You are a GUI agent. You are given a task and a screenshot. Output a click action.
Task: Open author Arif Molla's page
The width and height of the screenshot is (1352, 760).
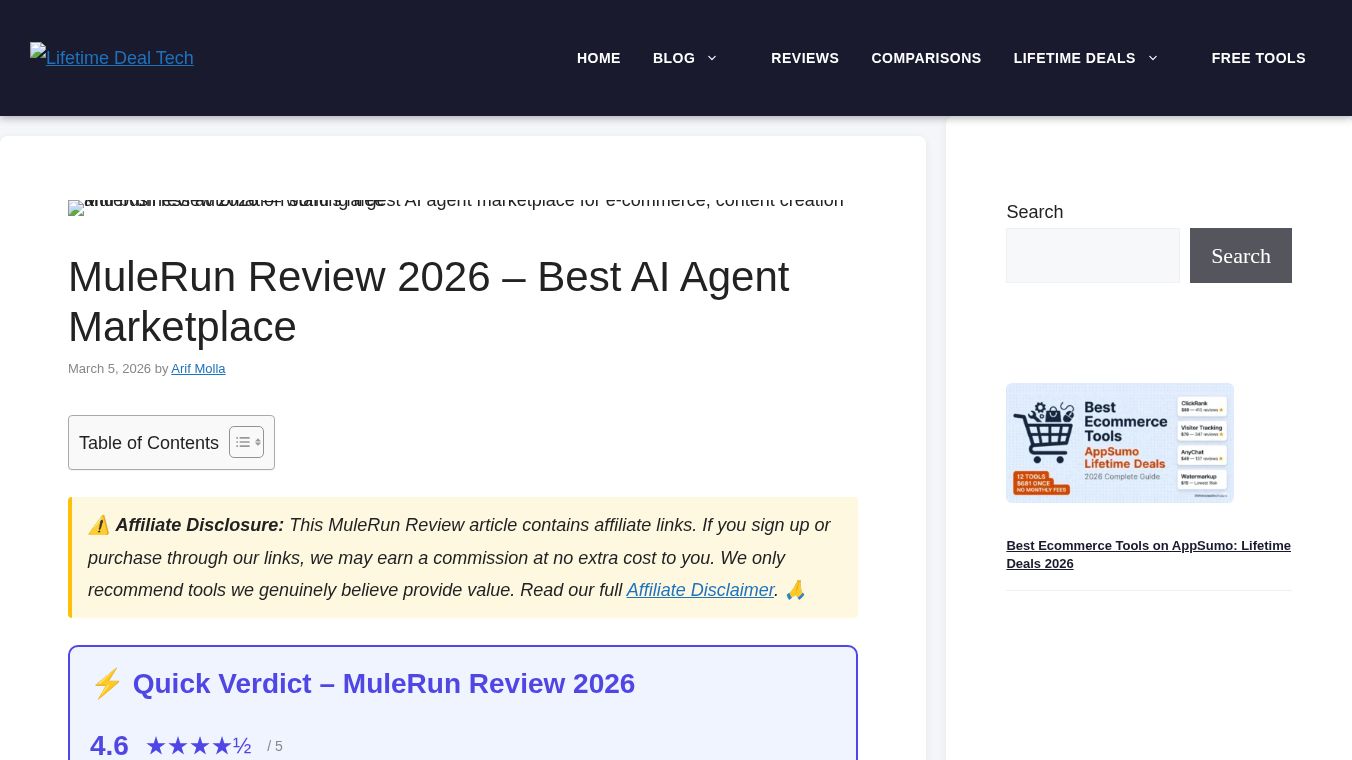pos(198,369)
